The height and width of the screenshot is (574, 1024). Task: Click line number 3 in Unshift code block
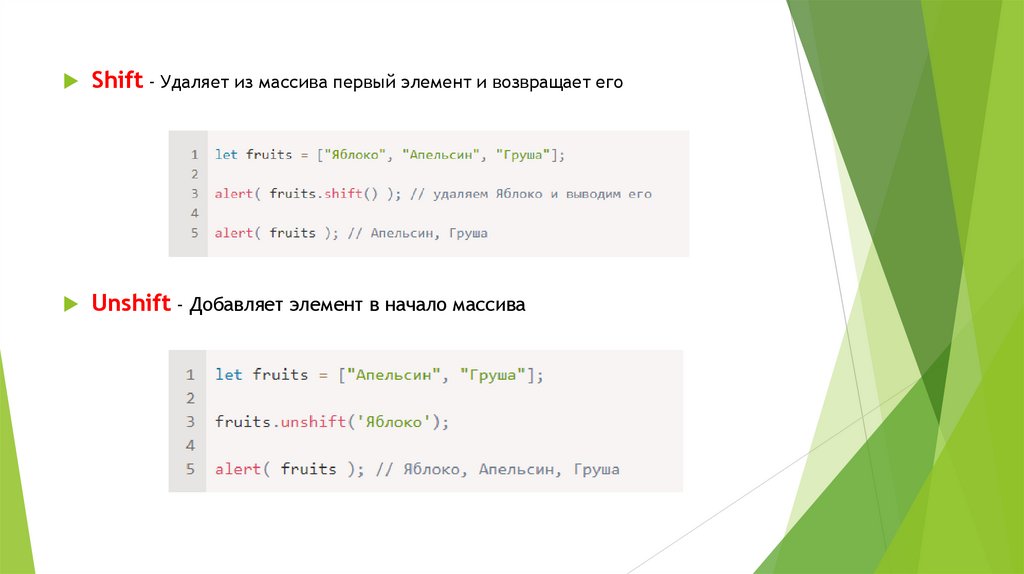190,422
